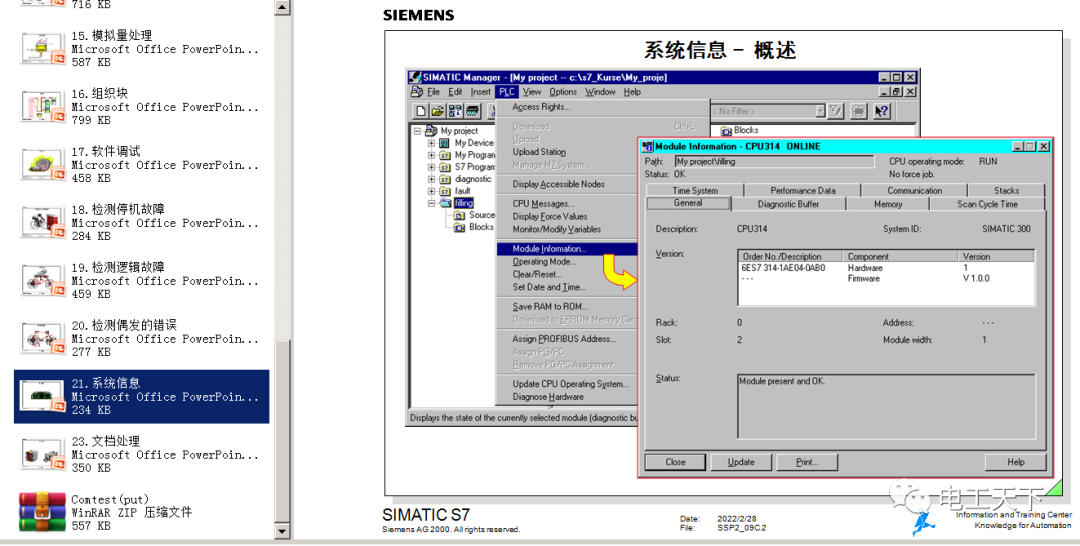Click the Print... button

point(807,462)
